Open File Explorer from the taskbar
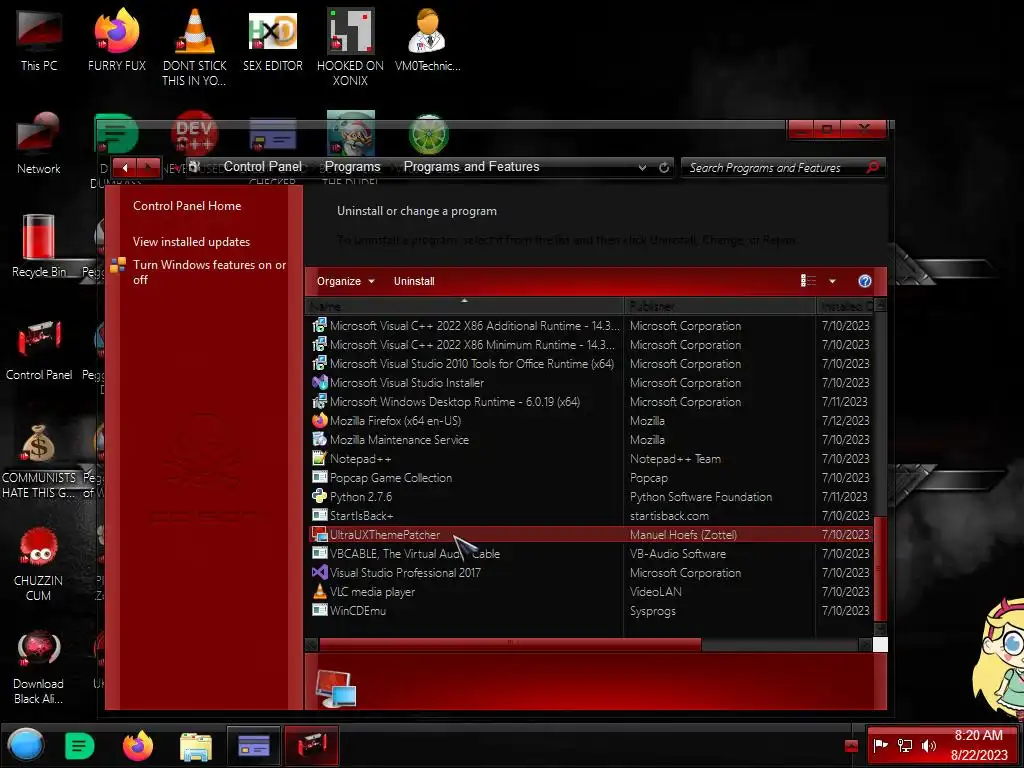This screenshot has height=768, width=1024. click(196, 746)
